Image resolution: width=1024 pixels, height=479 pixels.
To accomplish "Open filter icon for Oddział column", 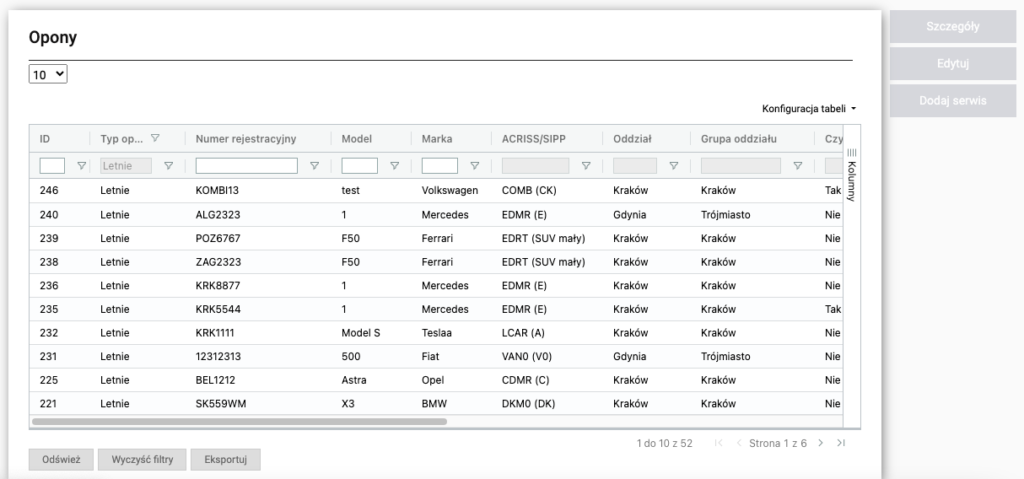I will 673,166.
